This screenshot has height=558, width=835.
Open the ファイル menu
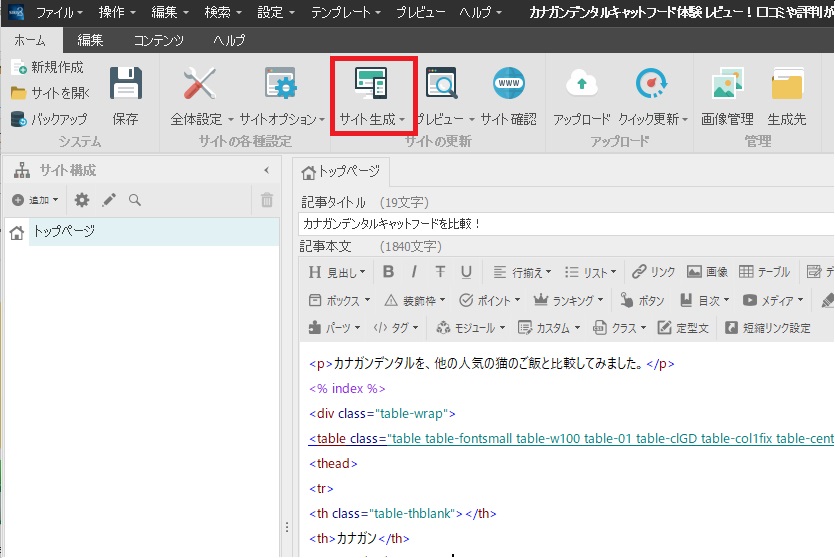59,12
